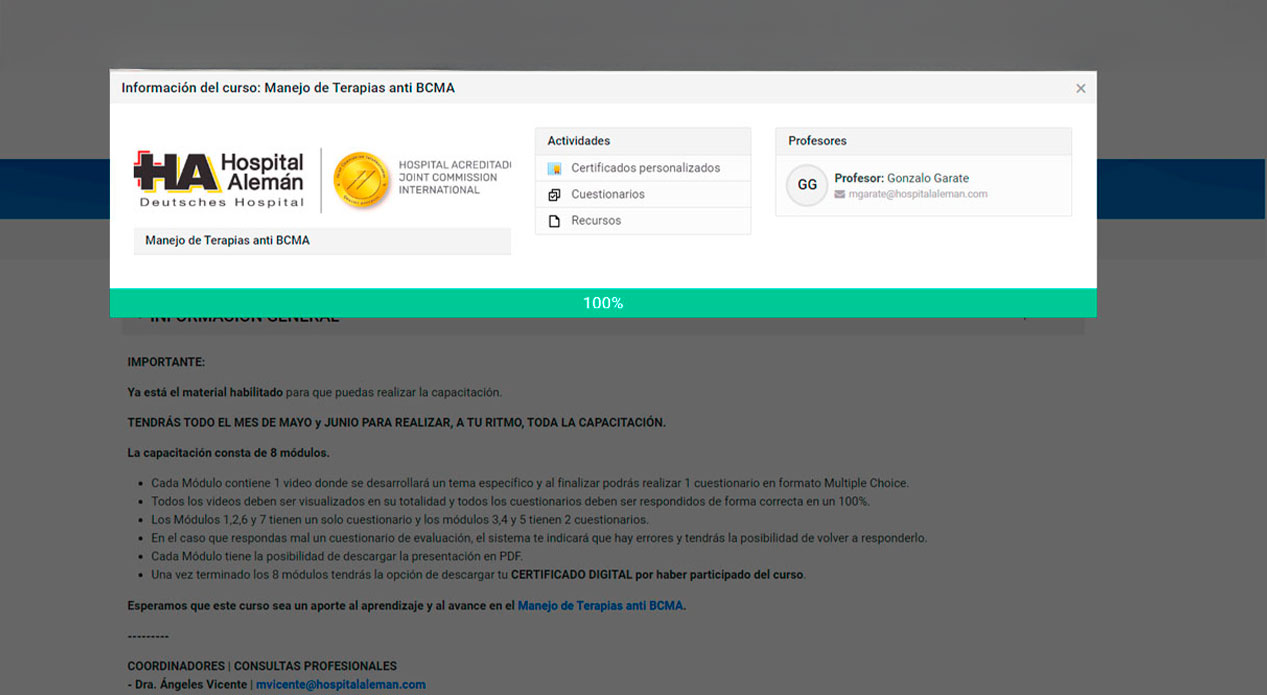Open the blue Manejo de Terapias anti BCMA link

coord(600,605)
